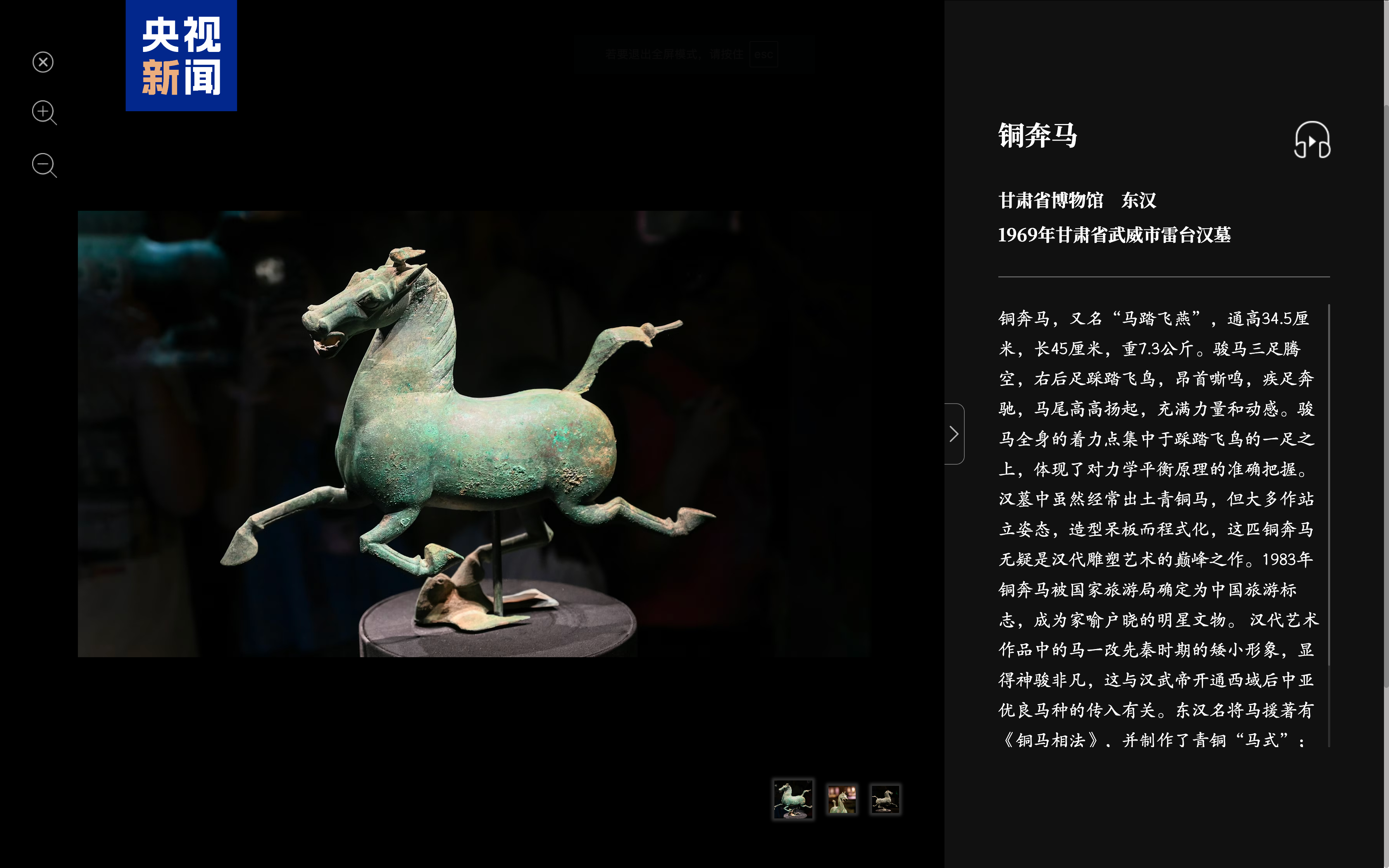
Task: Click the divider line below the excavation info
Action: tap(1163, 277)
